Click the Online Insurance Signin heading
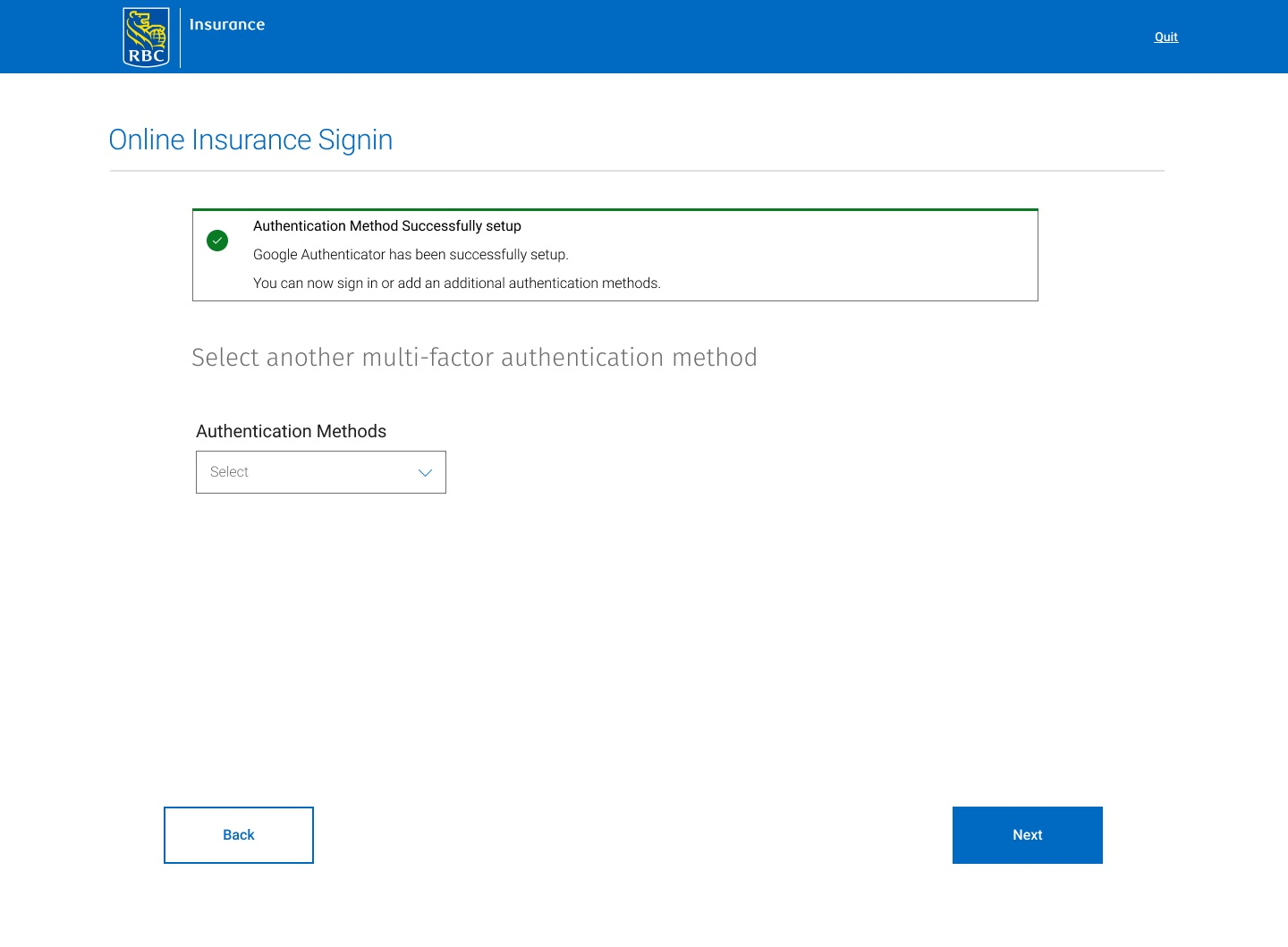1288x947 pixels. tap(250, 140)
